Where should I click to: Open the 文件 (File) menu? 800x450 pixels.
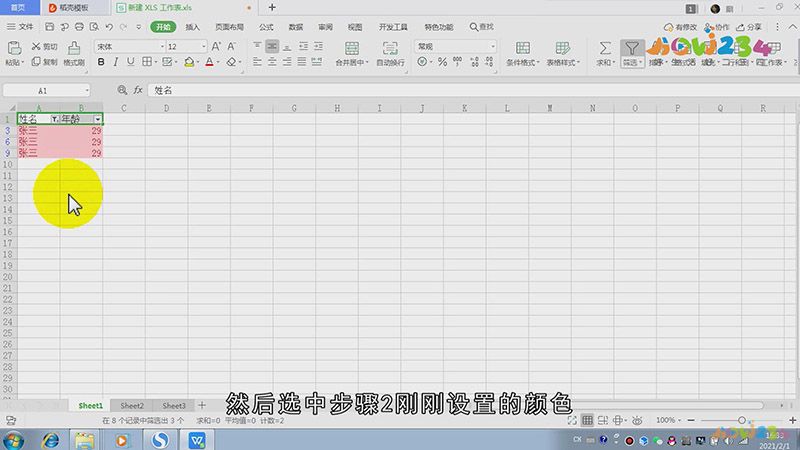(x=20, y=27)
